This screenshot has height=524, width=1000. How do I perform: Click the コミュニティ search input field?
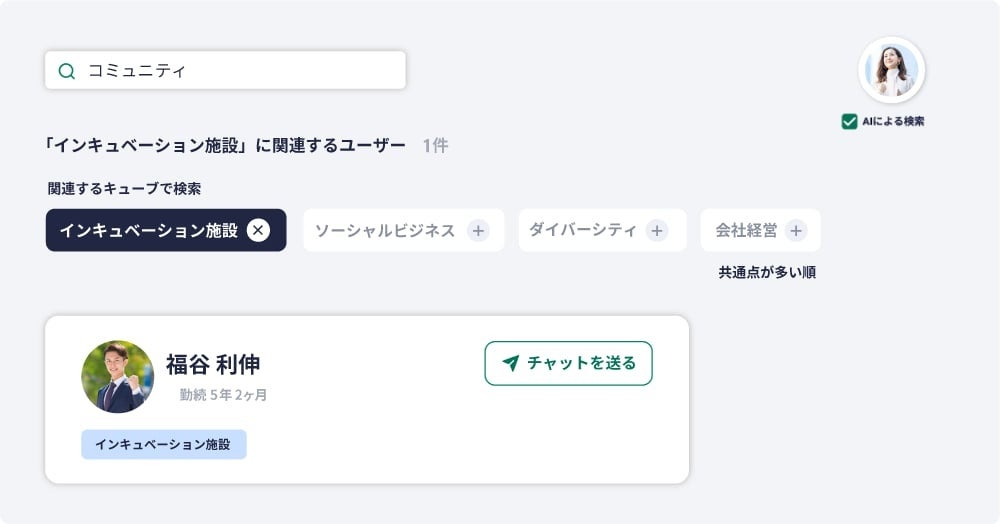tap(240, 71)
